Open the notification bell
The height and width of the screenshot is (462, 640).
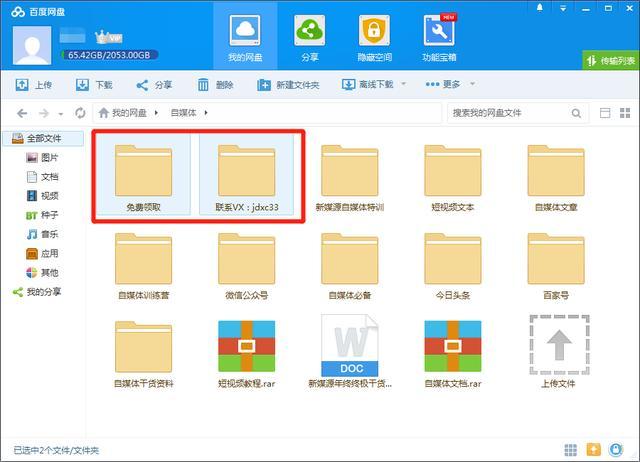click(540, 8)
